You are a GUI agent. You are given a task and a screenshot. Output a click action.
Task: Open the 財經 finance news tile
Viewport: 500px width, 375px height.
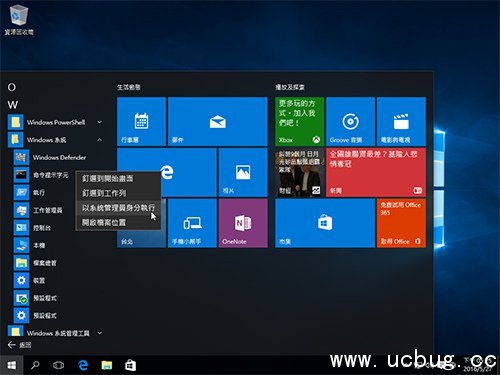[300, 172]
